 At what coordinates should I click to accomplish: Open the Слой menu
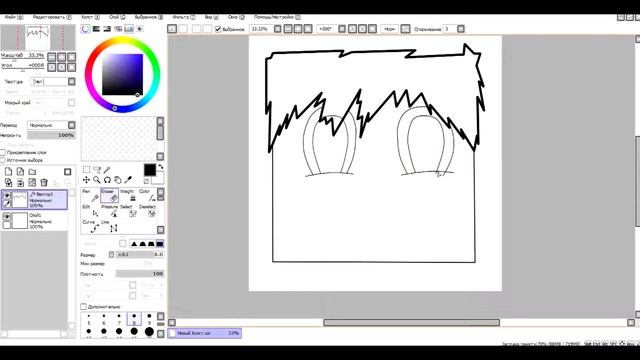click(117, 17)
